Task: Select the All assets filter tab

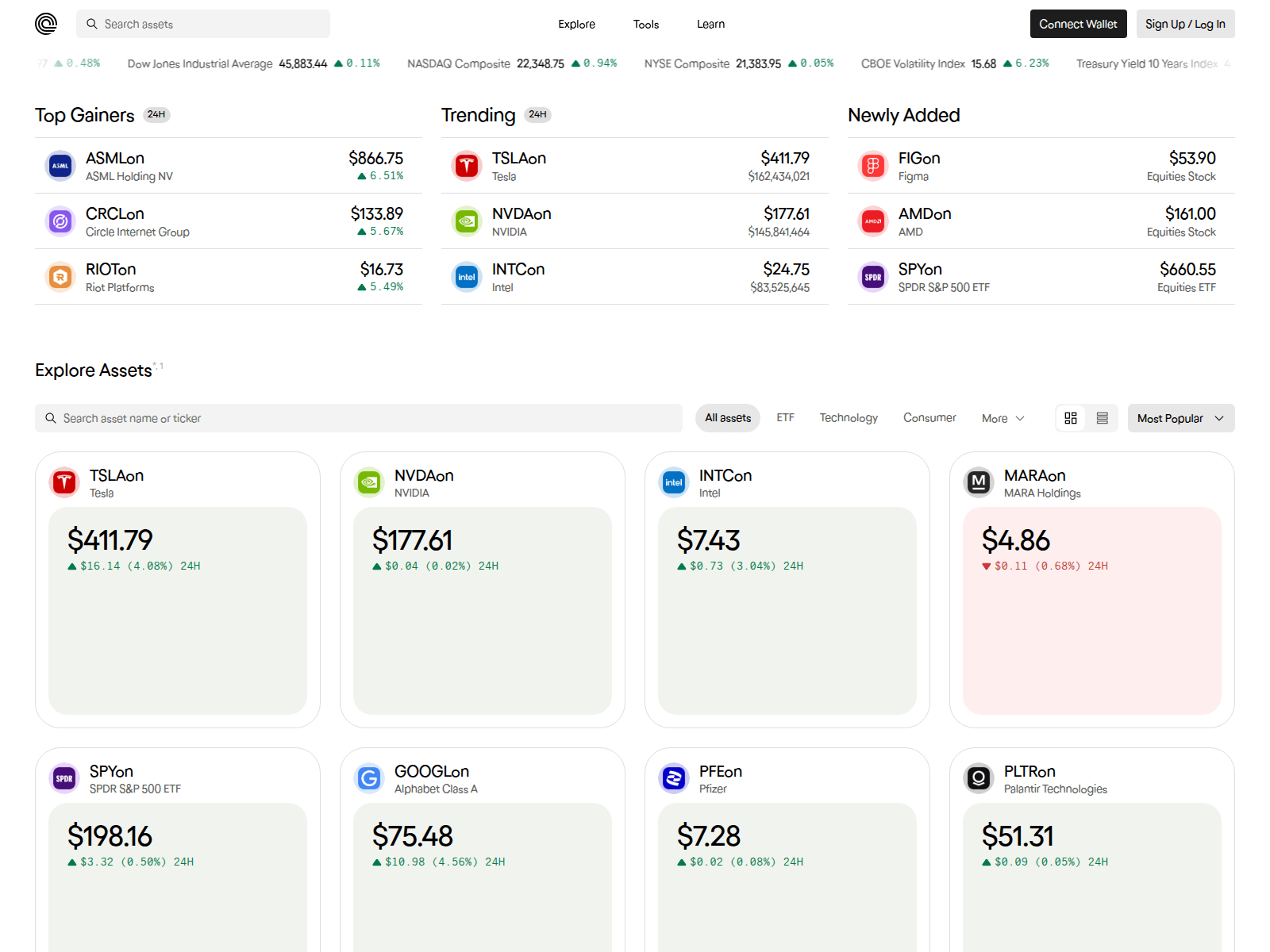Action: tap(728, 418)
